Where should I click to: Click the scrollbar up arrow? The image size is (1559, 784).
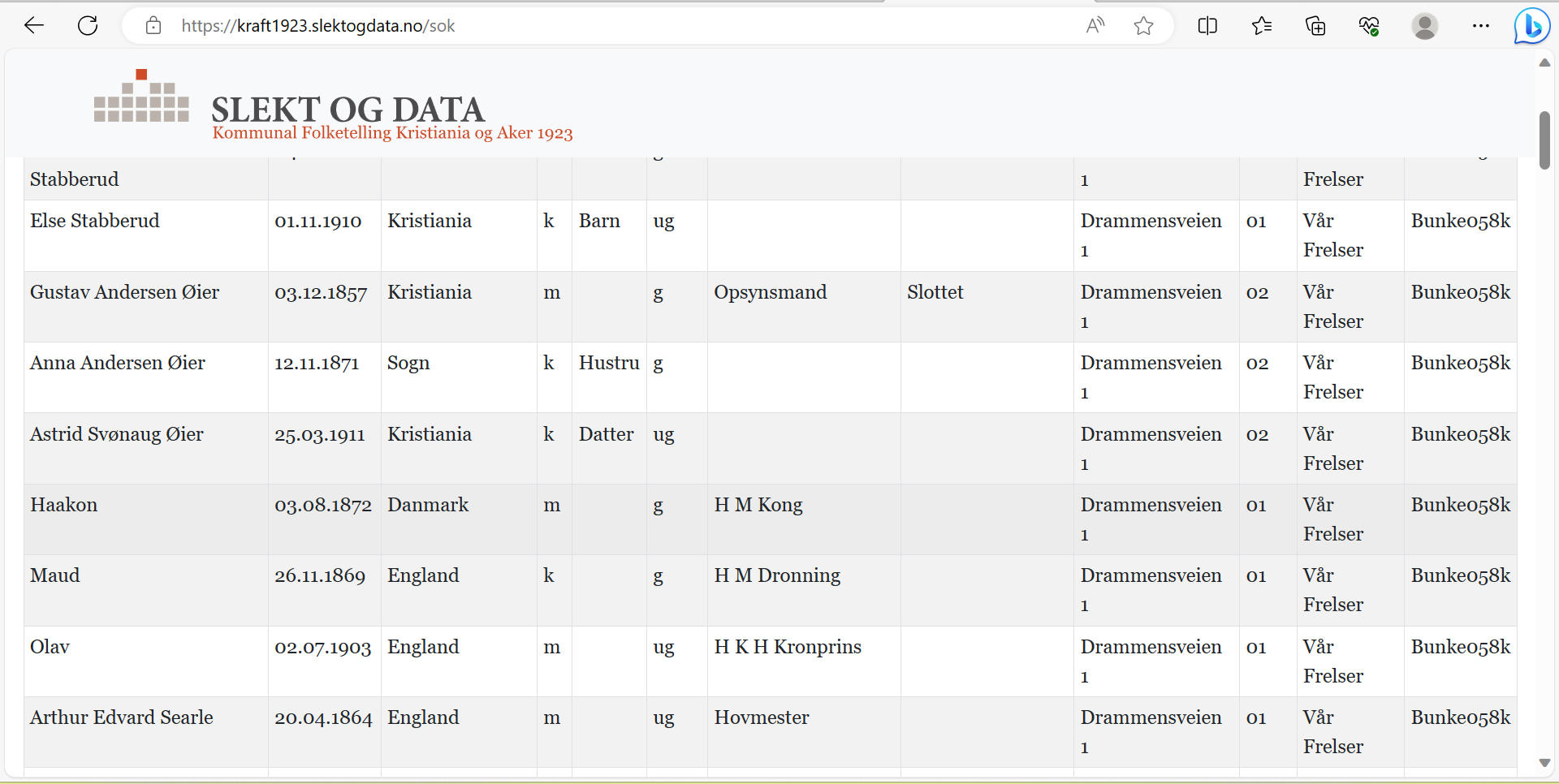pyautogui.click(x=1544, y=63)
